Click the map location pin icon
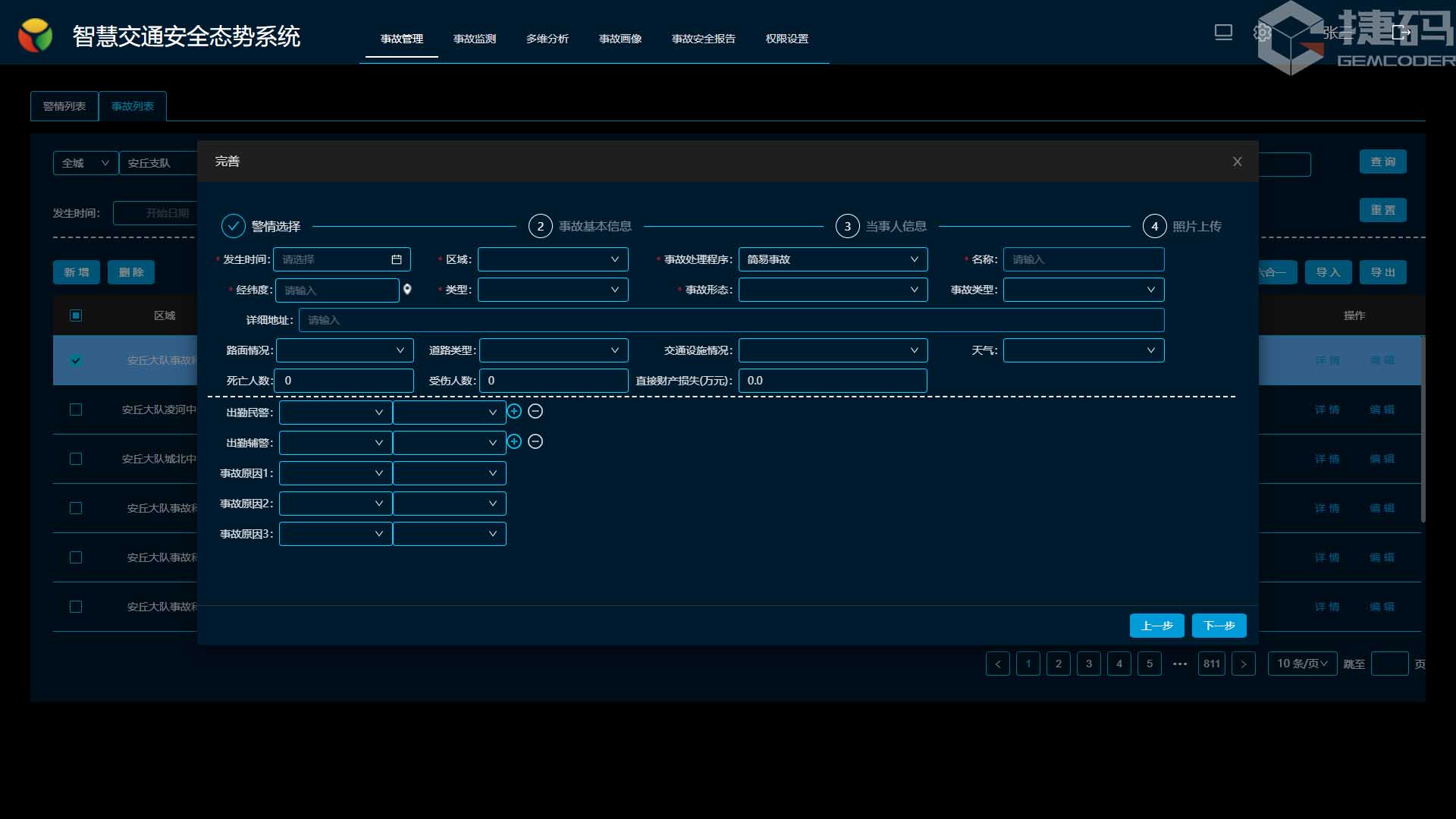 pyautogui.click(x=407, y=290)
